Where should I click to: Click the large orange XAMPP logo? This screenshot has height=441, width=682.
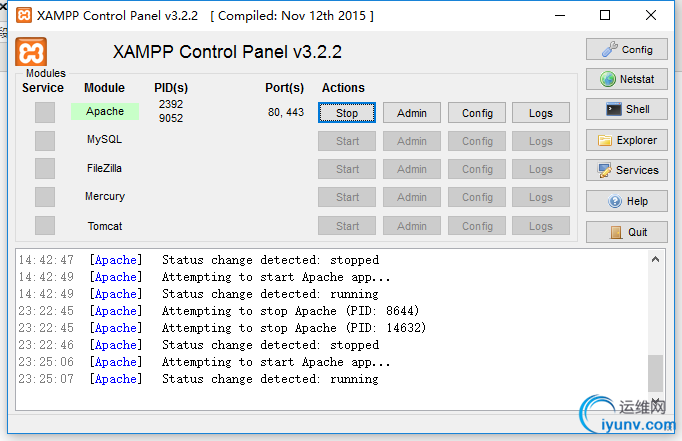coord(31,52)
